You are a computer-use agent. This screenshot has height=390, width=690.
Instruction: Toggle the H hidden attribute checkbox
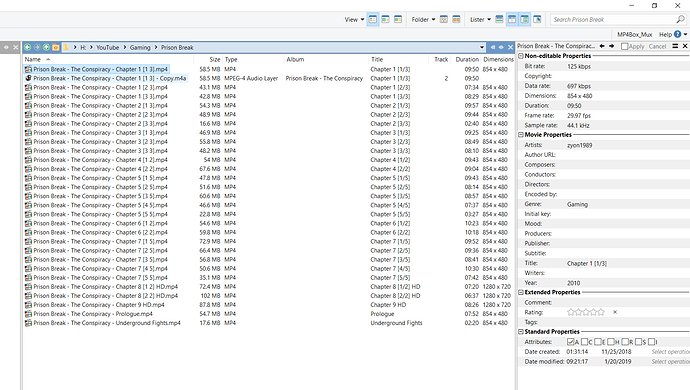coord(611,342)
